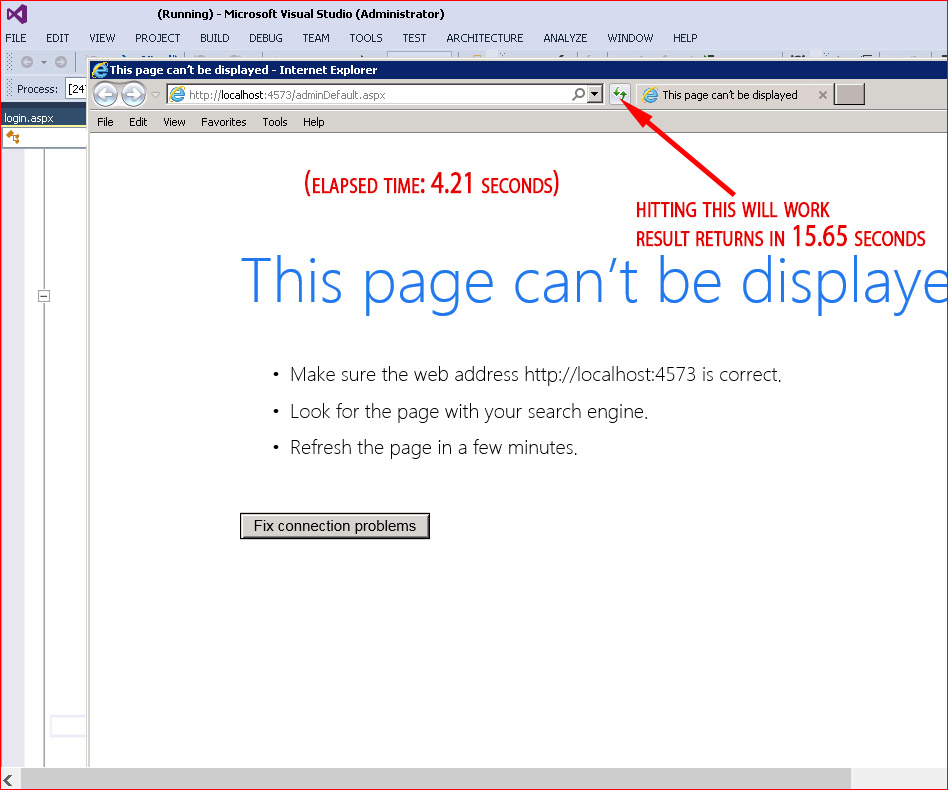948x790 pixels.
Task: Click the horizontal scrollbar thumb
Action: pyautogui.click(x=436, y=779)
